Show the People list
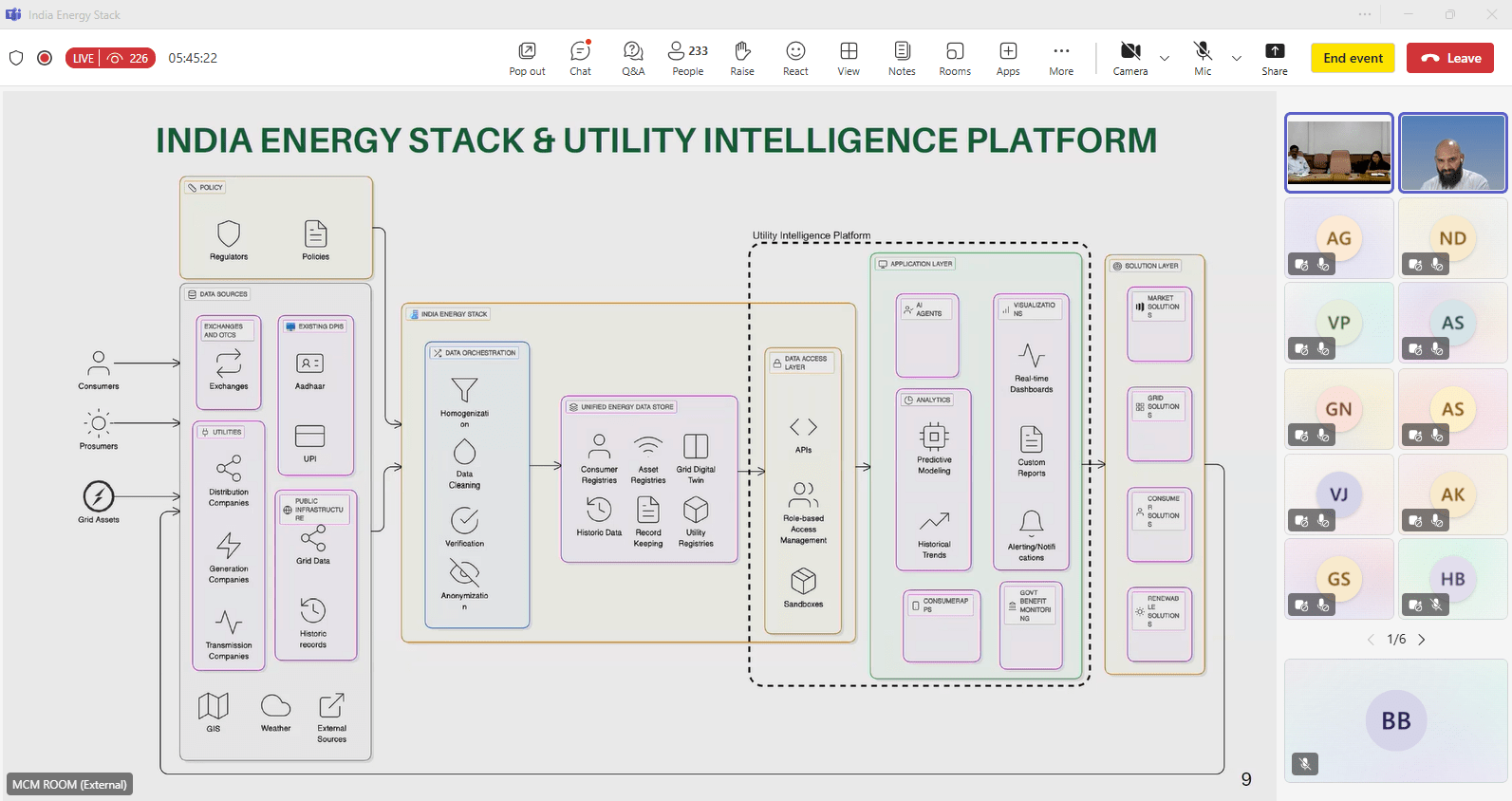The image size is (1512, 801). 688,58
